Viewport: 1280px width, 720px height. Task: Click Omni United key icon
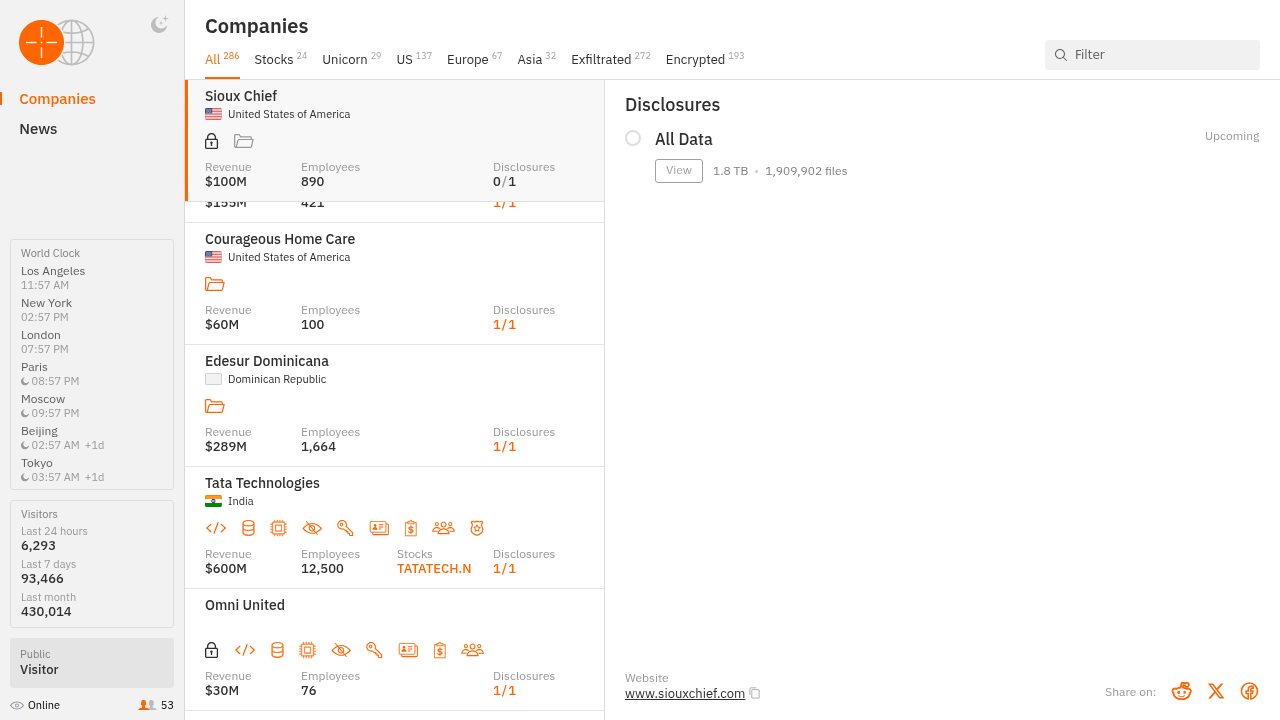(374, 650)
